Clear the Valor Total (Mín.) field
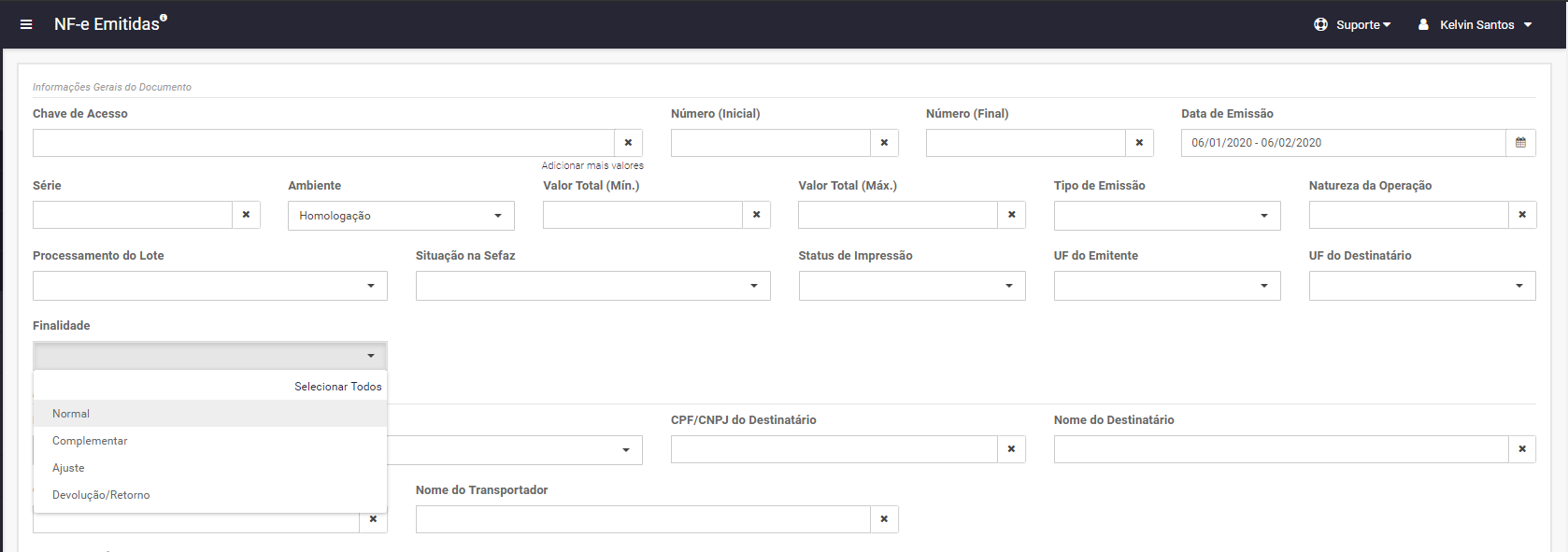 tap(756, 215)
